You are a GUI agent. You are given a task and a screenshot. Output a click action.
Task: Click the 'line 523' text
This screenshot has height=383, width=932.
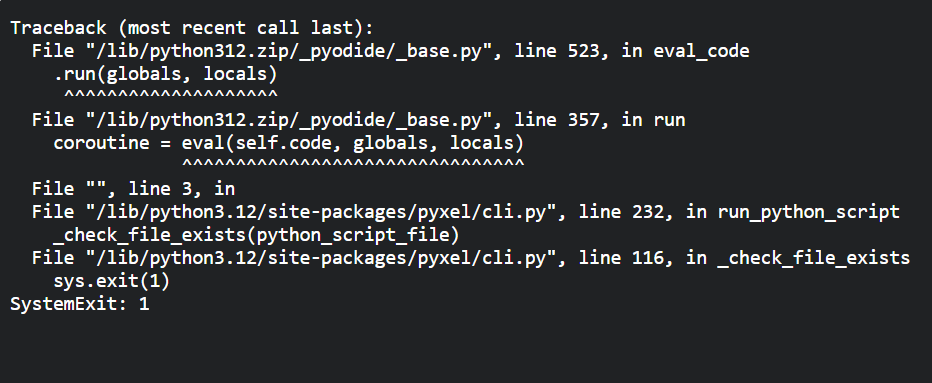click(558, 51)
